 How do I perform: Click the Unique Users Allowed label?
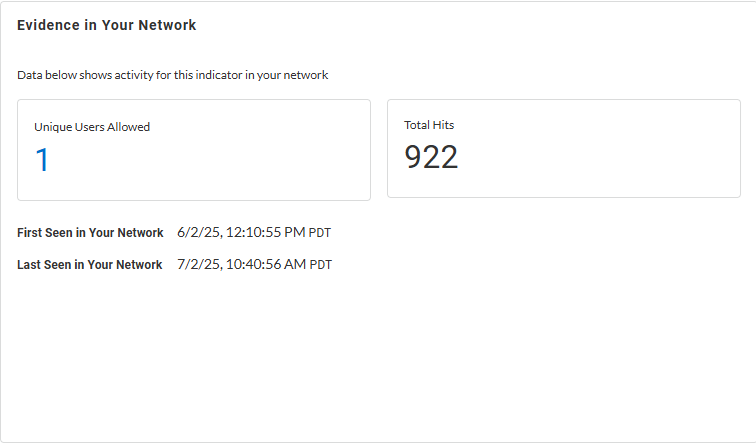(92, 127)
